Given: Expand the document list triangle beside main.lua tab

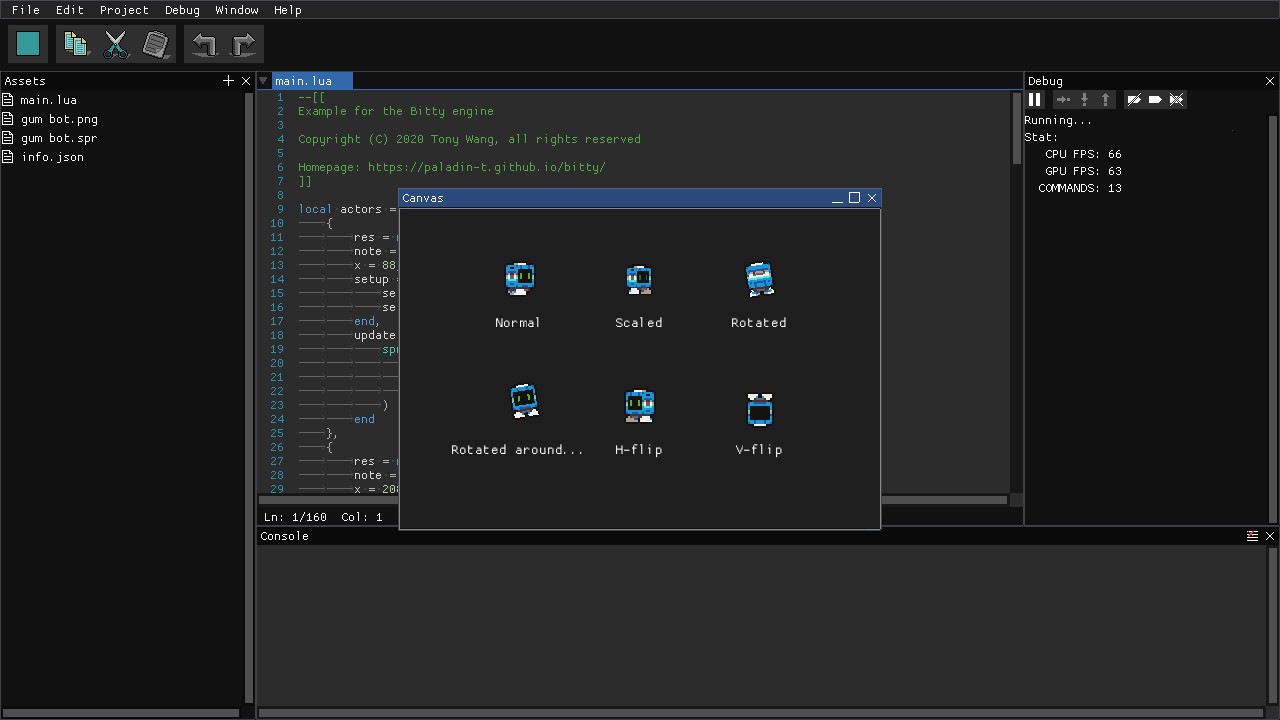Looking at the screenshot, I should coord(263,80).
